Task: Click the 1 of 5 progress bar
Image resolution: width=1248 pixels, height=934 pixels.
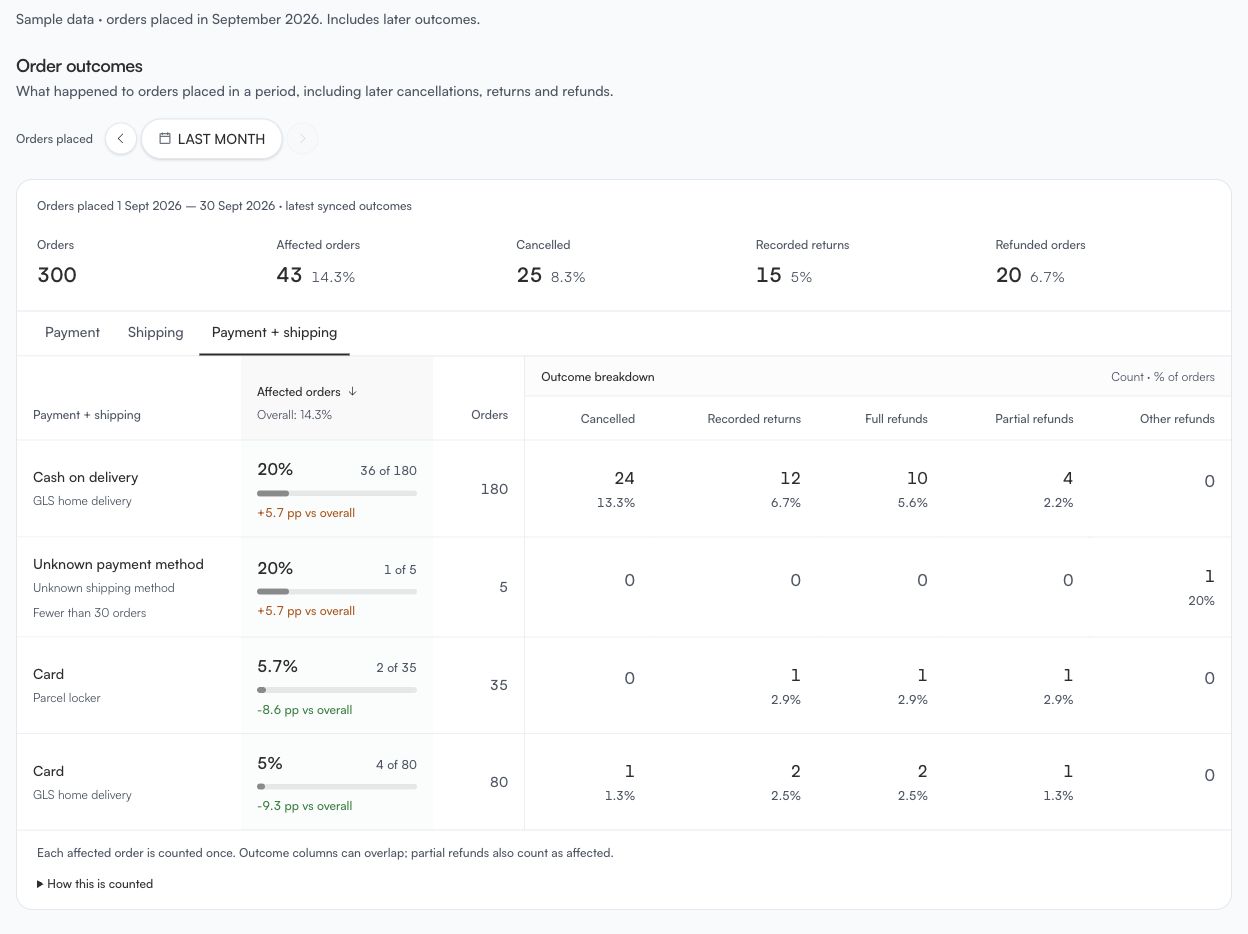Action: click(x=337, y=591)
